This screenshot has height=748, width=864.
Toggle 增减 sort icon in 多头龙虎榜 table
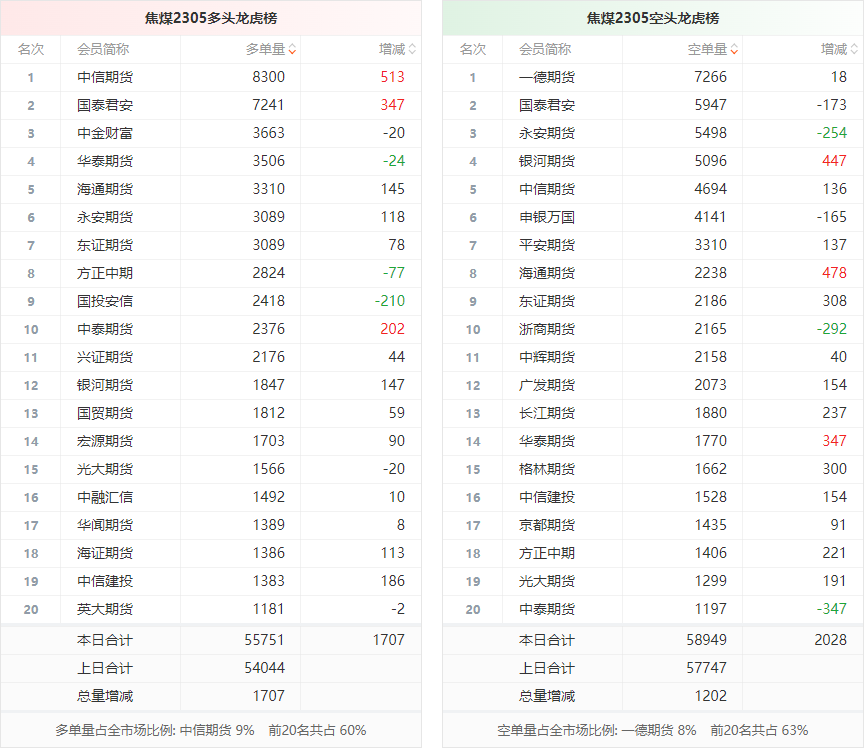pos(412,49)
